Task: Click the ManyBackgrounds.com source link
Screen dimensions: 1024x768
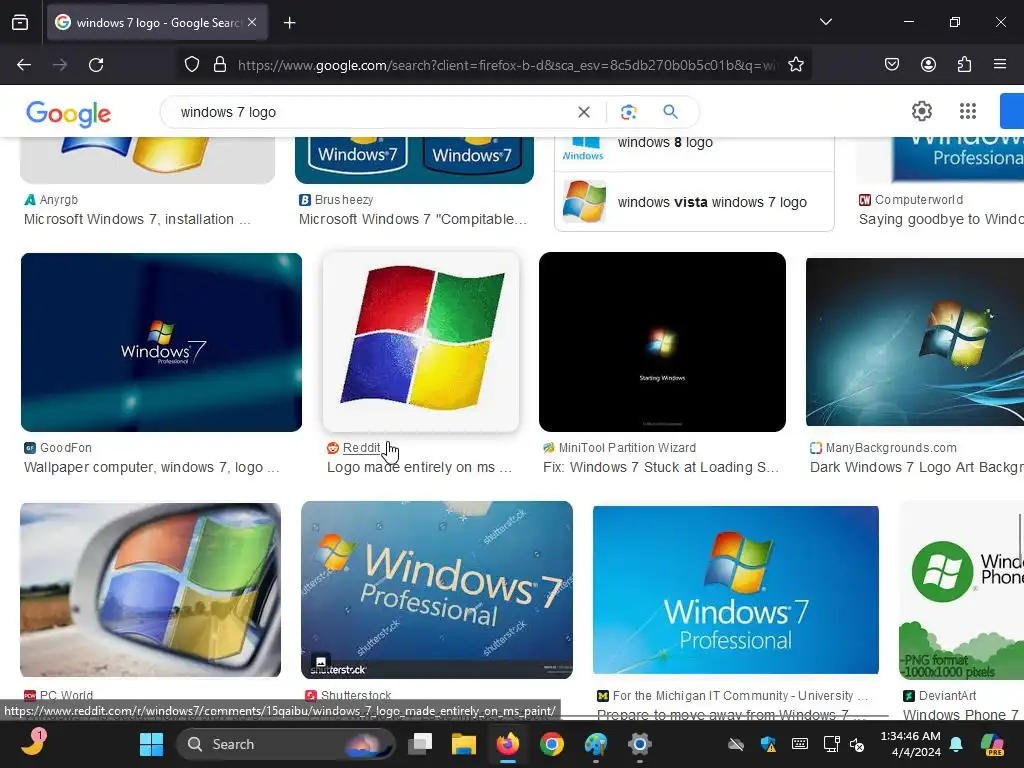Action: (x=891, y=448)
